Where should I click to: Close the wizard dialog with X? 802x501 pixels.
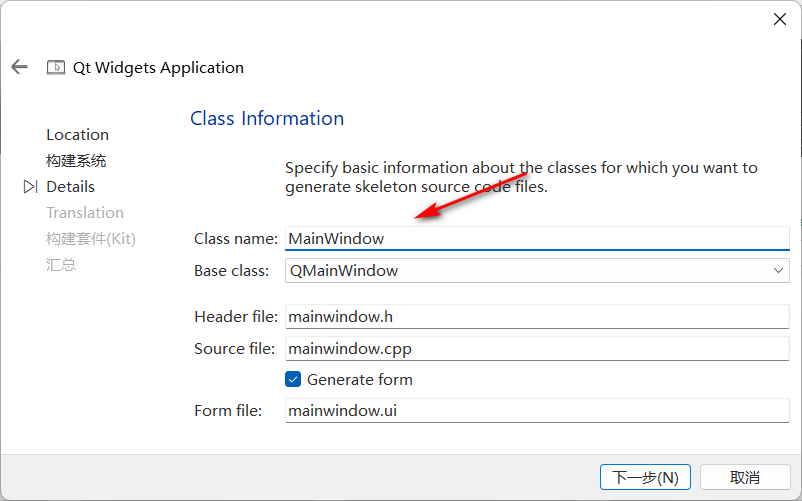(x=779, y=19)
